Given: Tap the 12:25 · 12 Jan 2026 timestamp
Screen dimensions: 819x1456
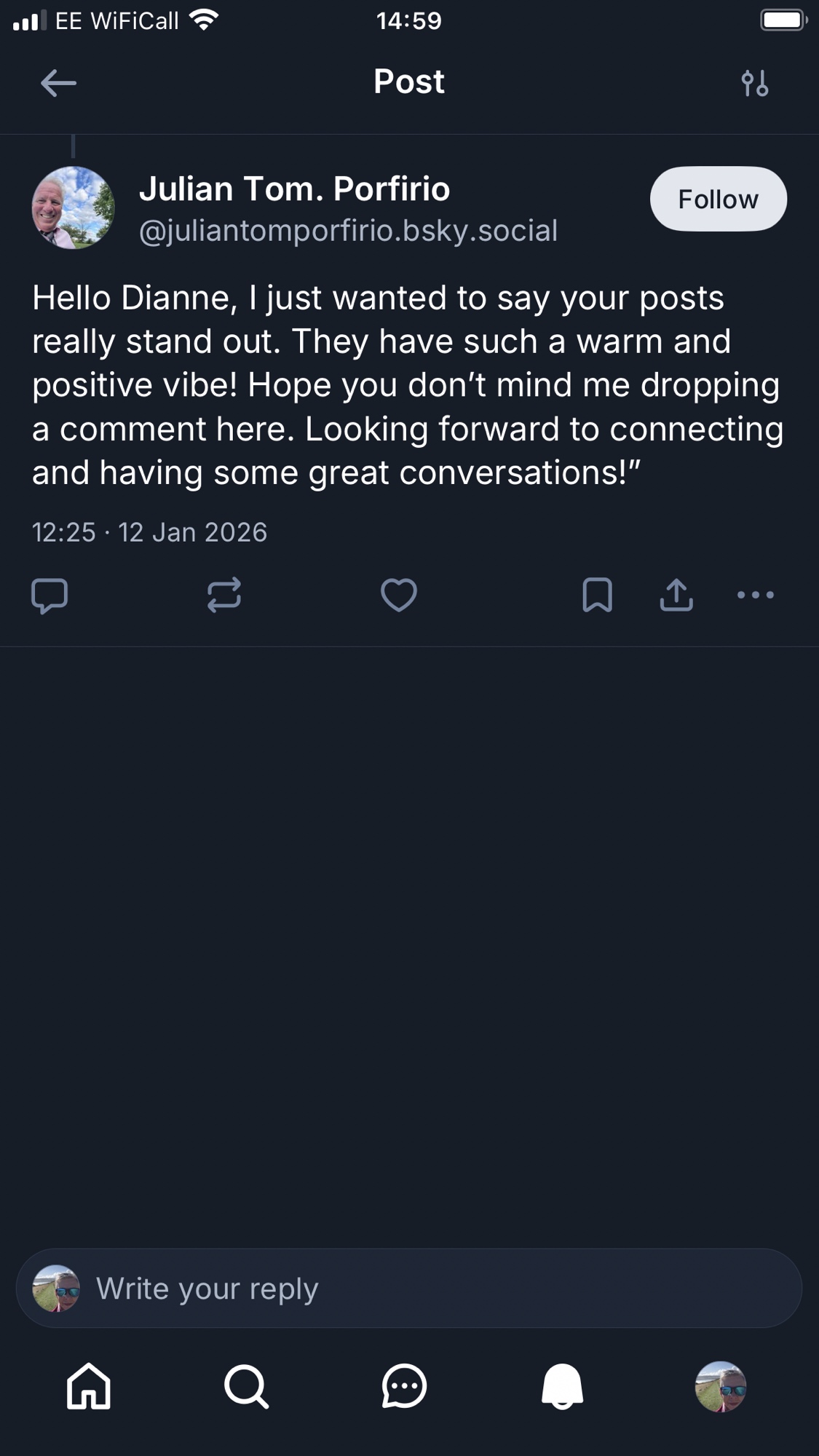Looking at the screenshot, I should 149,532.
